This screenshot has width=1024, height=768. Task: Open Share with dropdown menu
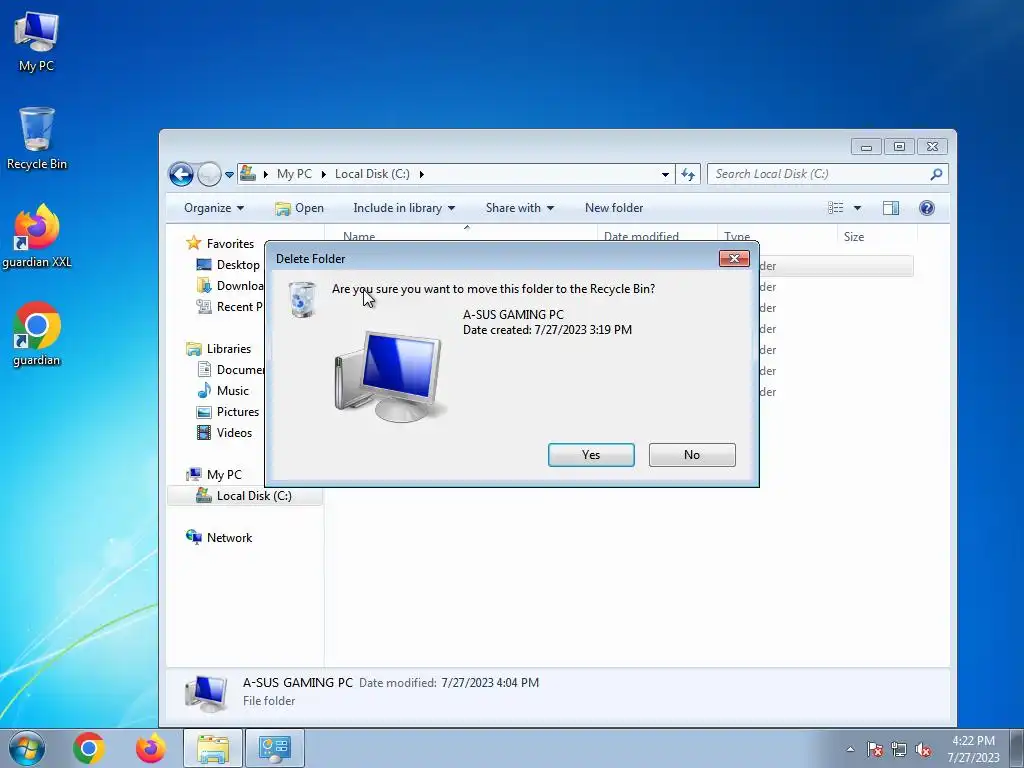tap(520, 208)
